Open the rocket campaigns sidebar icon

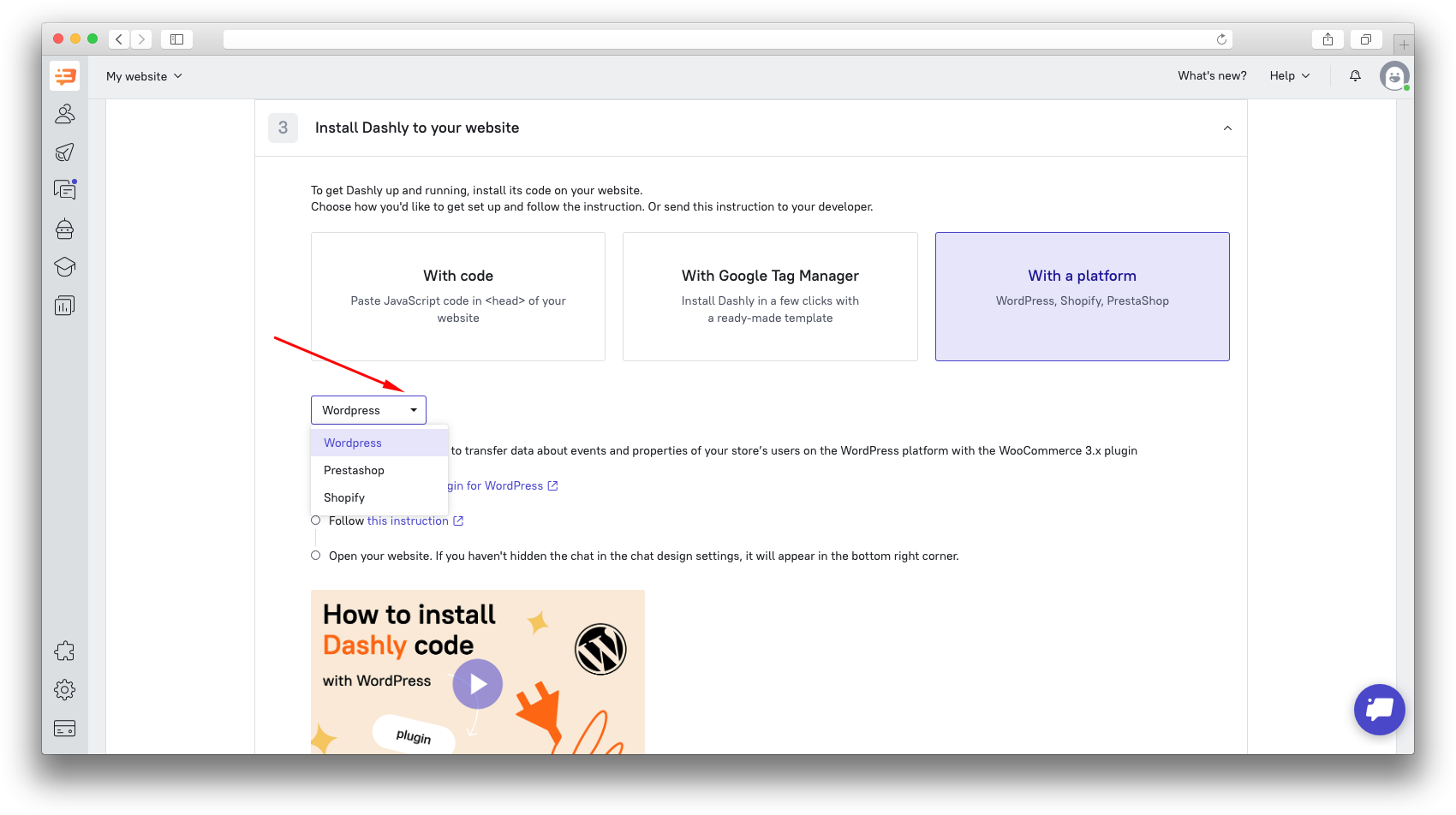[x=64, y=152]
